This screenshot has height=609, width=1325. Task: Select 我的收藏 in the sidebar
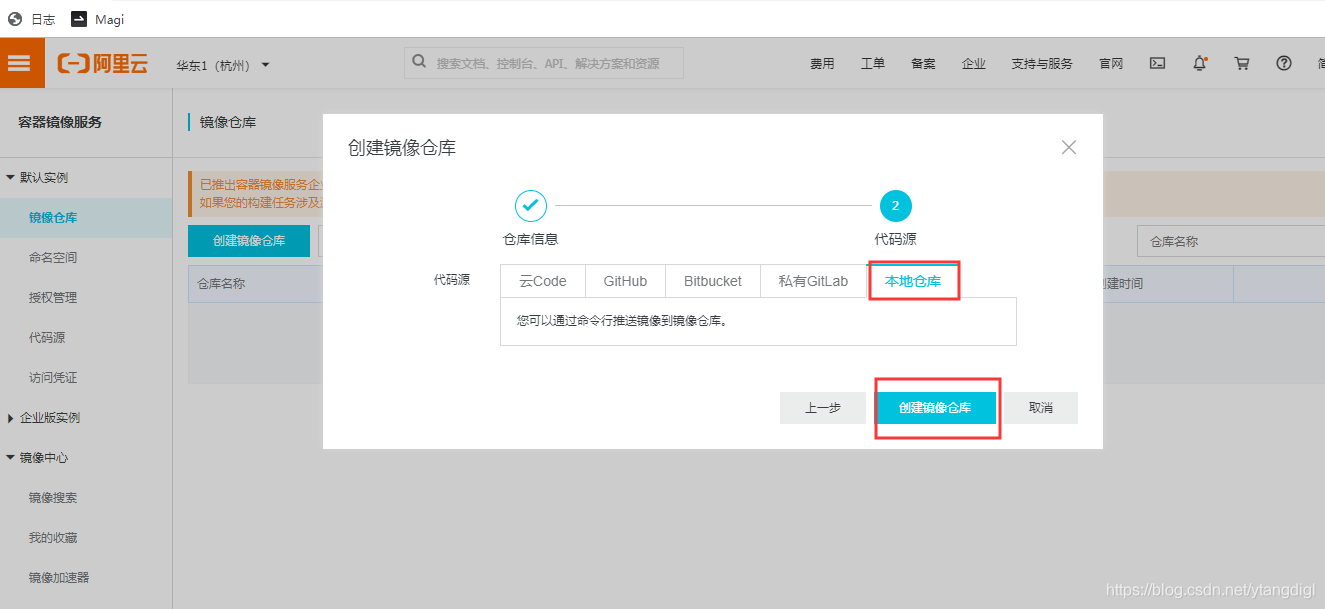click(53, 537)
